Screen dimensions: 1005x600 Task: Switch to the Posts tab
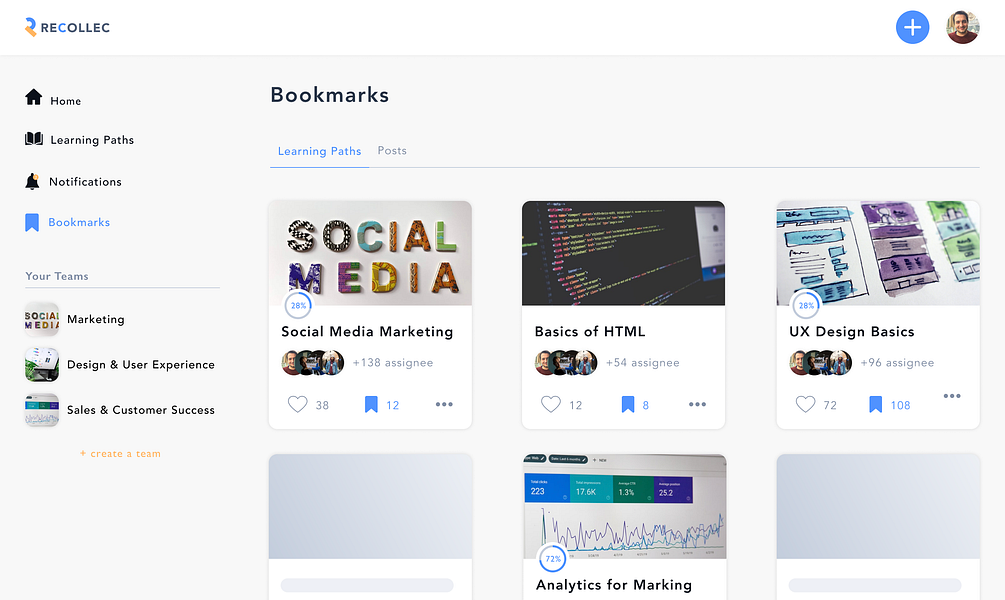click(x=392, y=151)
